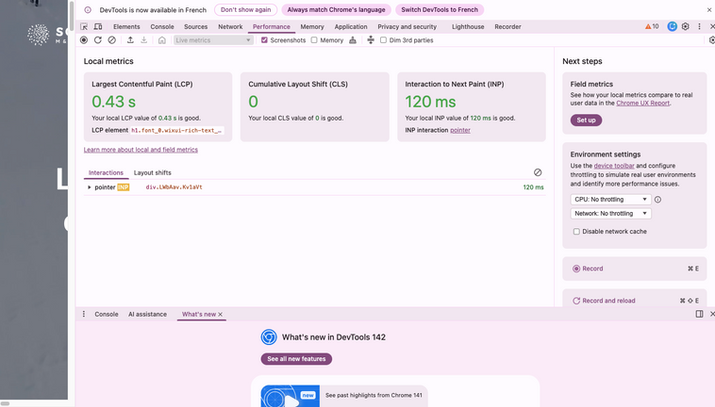Image resolution: width=715 pixels, height=407 pixels.
Task: Open the Network throttling dropdown
Action: (610, 214)
